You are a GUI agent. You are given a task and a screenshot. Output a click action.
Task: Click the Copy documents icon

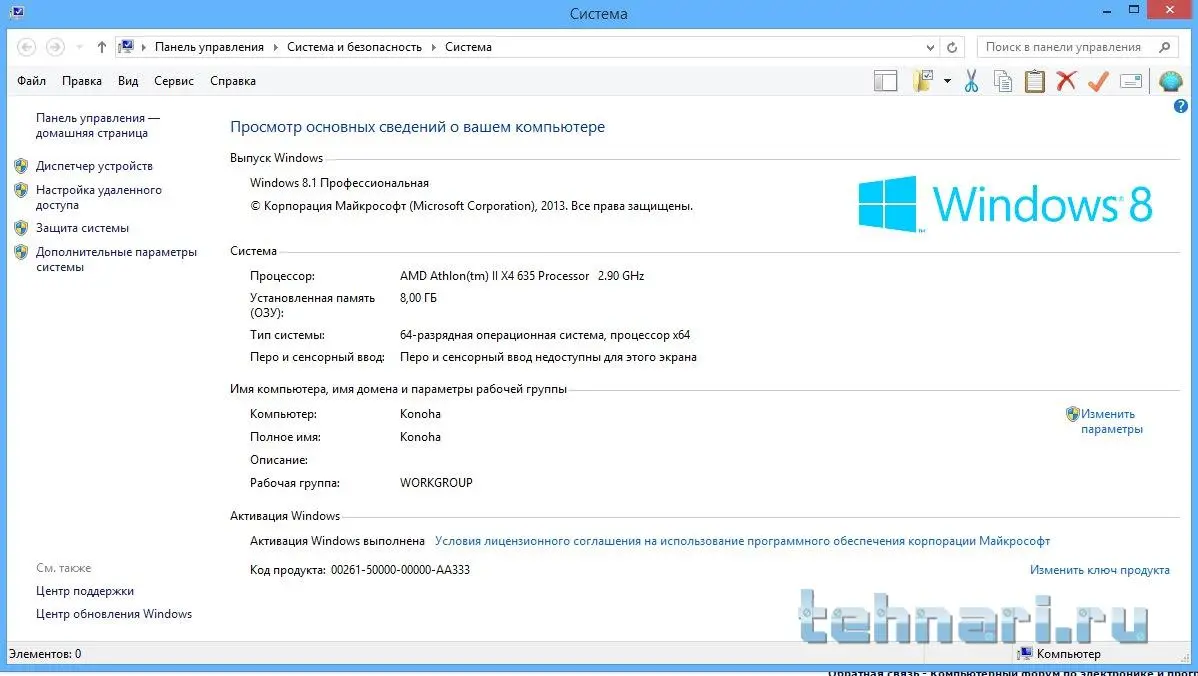[1002, 81]
